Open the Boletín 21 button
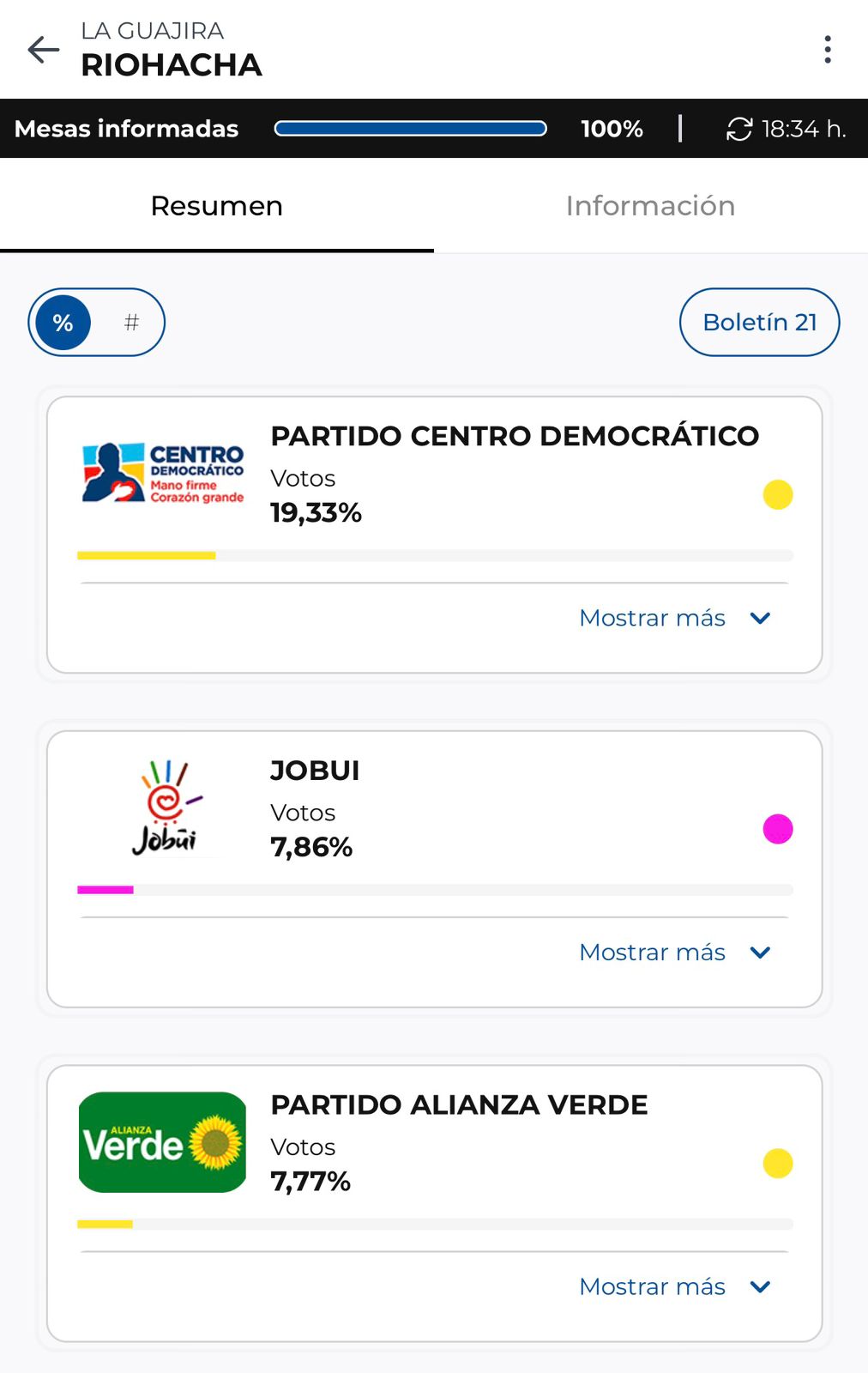The width and height of the screenshot is (868, 1373). [759, 322]
